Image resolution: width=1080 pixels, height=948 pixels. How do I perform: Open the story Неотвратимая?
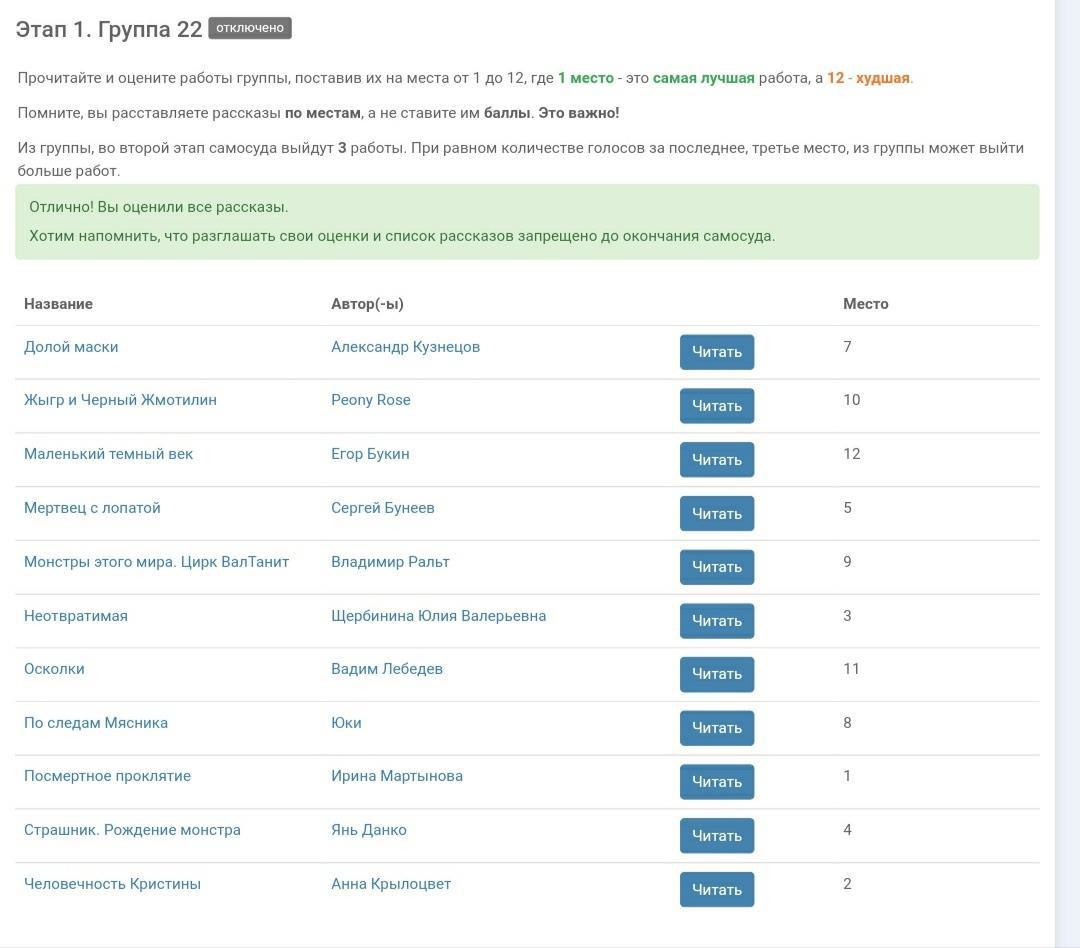click(x=76, y=616)
